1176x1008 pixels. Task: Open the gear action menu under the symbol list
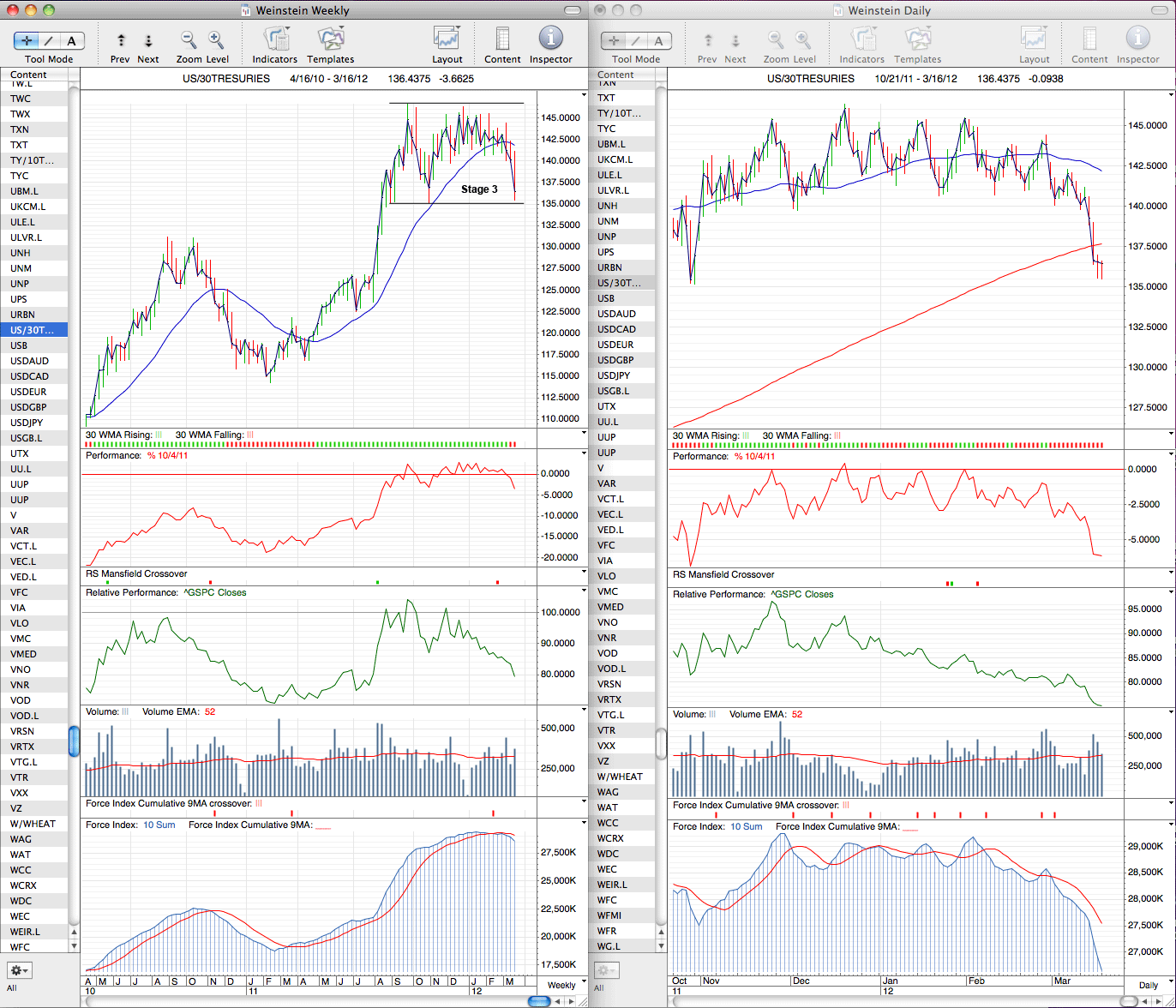point(21,970)
